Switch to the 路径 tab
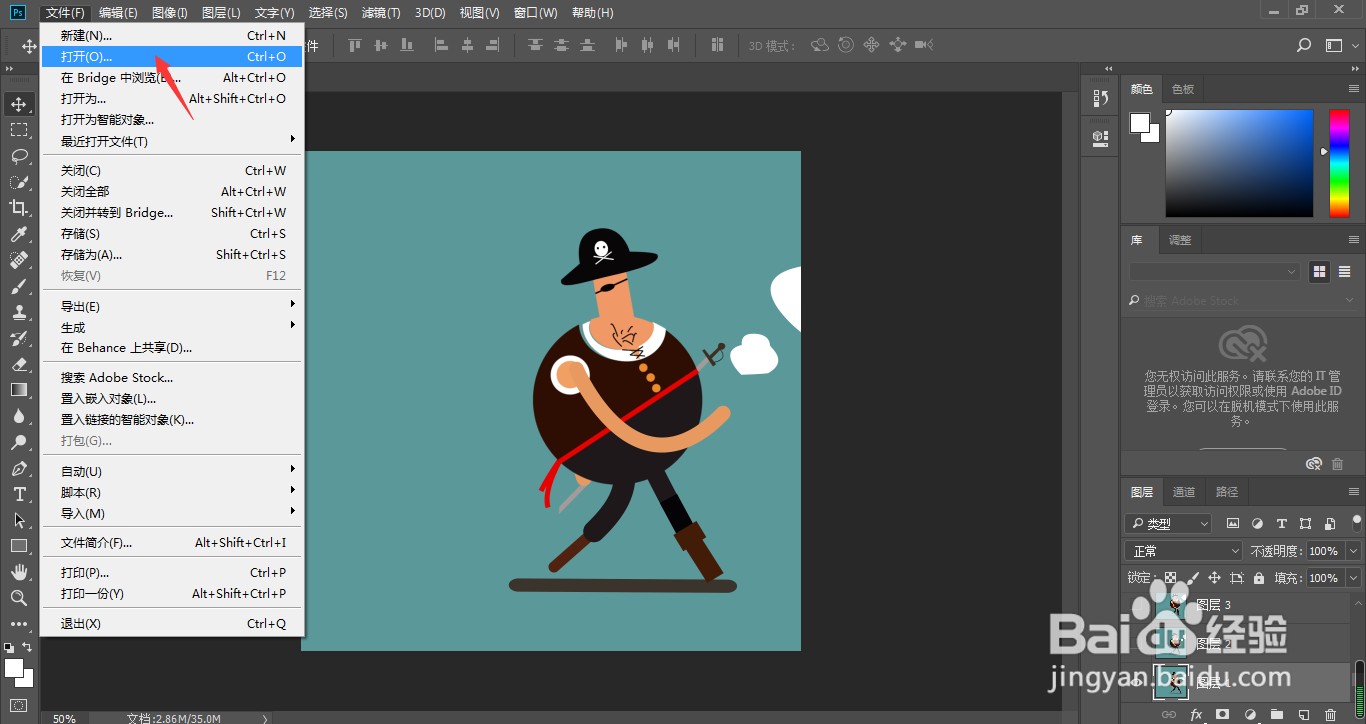The width and height of the screenshot is (1366, 724). [1227, 492]
